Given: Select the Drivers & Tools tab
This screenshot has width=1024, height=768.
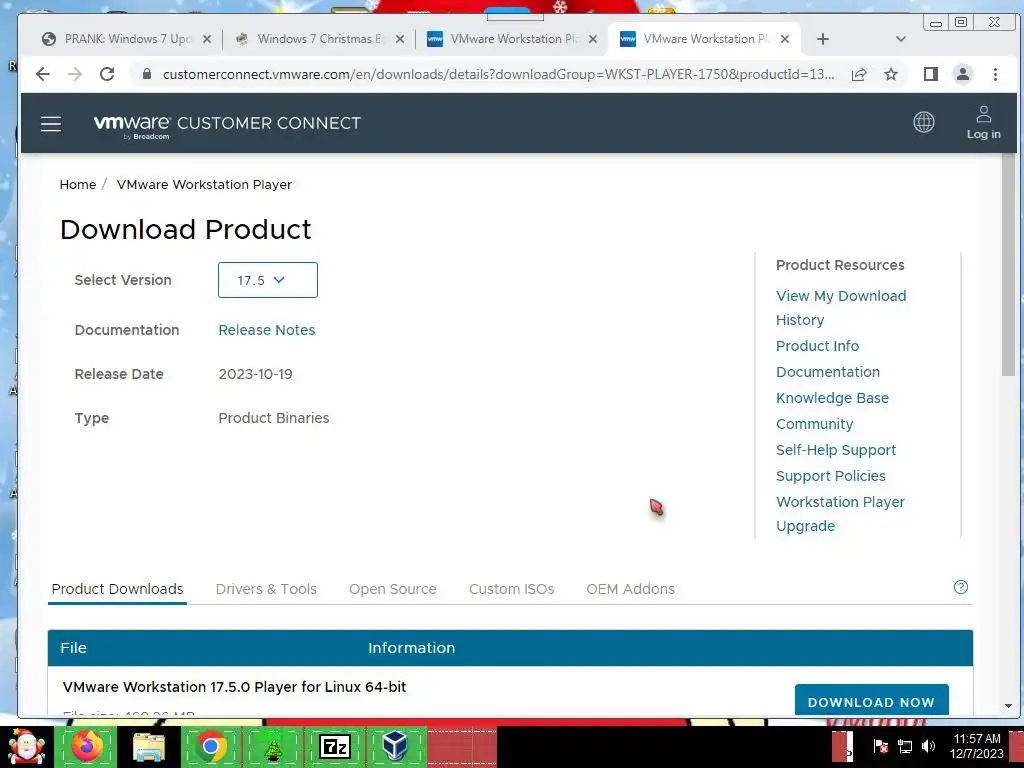Looking at the screenshot, I should coord(266,589).
